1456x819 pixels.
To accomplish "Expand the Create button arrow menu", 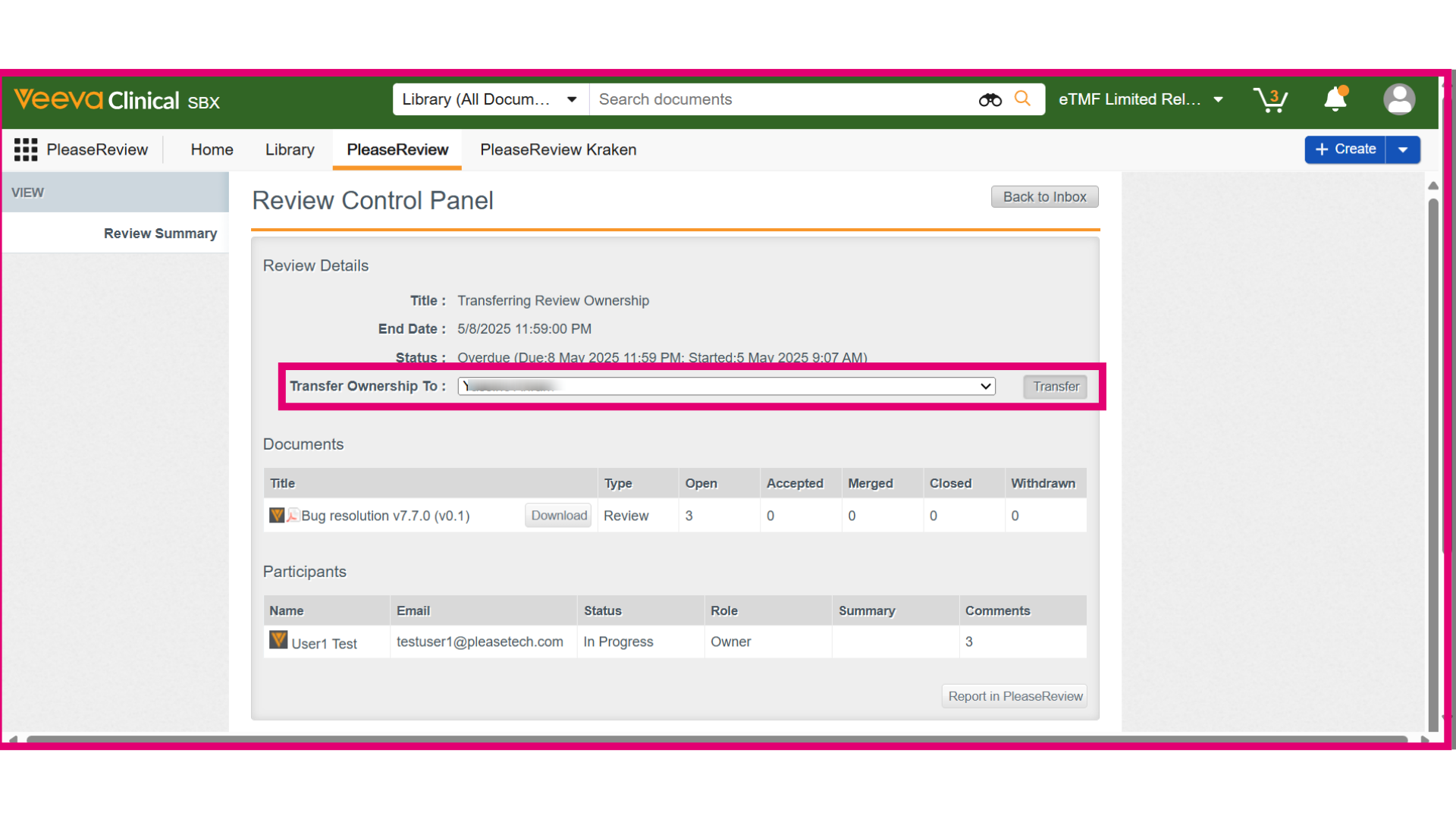I will coord(1403,149).
